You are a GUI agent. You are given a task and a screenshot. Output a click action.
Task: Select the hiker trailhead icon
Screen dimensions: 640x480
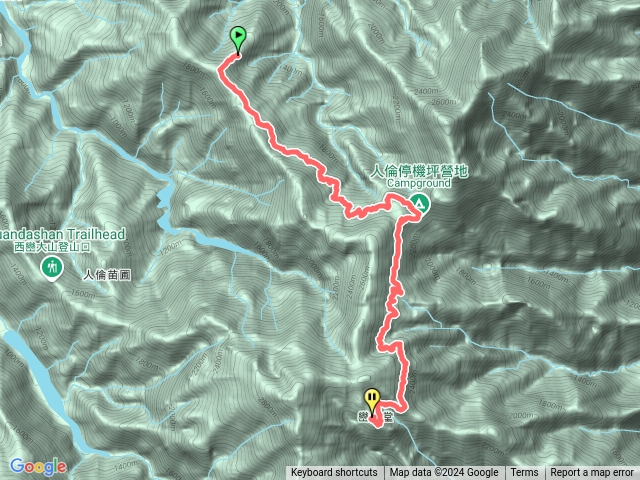[x=52, y=268]
